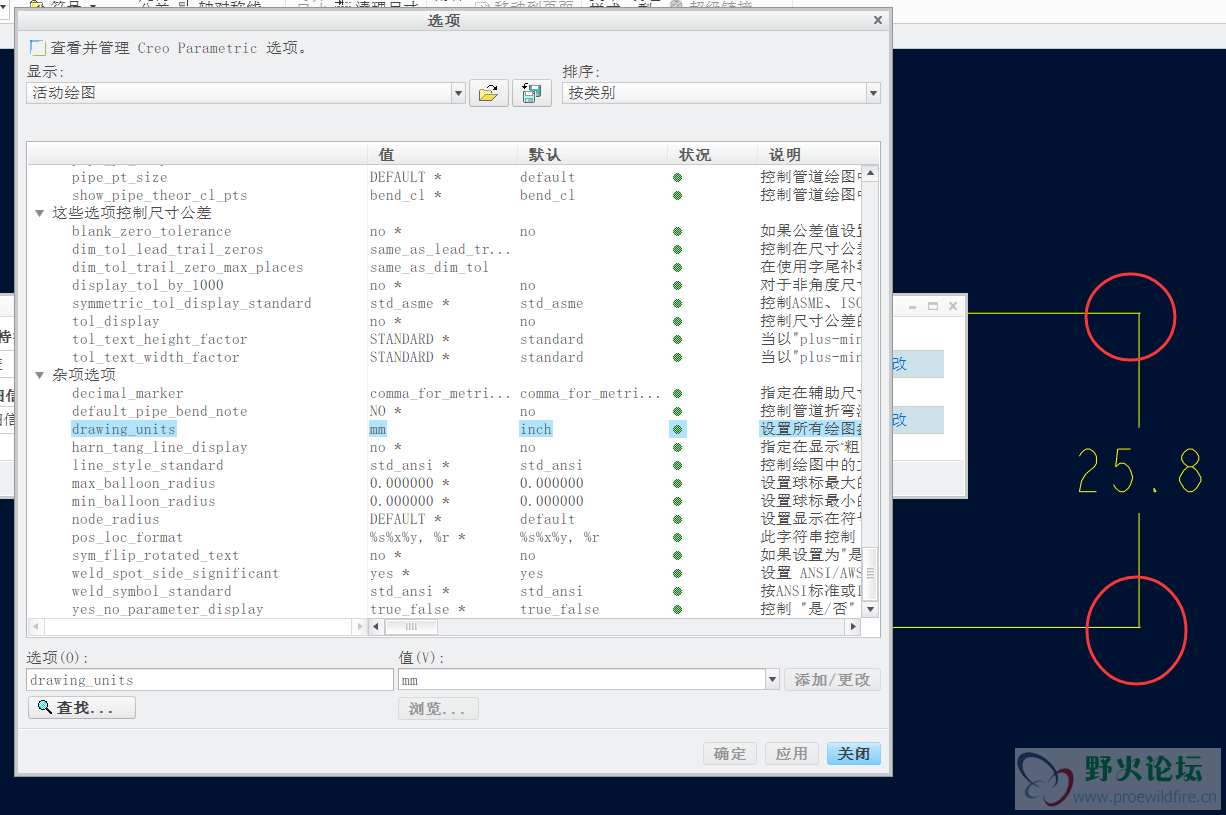Select the min_balloon_radius option
This screenshot has height=815, width=1226.
pos(143,501)
